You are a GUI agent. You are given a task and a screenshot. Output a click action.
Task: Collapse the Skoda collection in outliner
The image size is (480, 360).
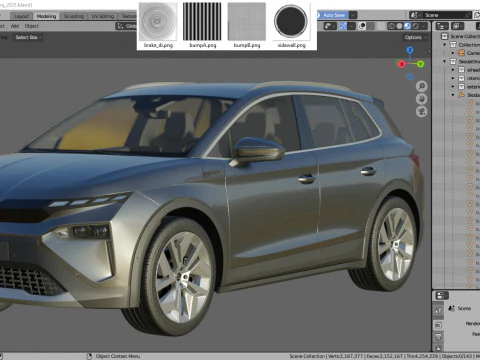(445, 61)
